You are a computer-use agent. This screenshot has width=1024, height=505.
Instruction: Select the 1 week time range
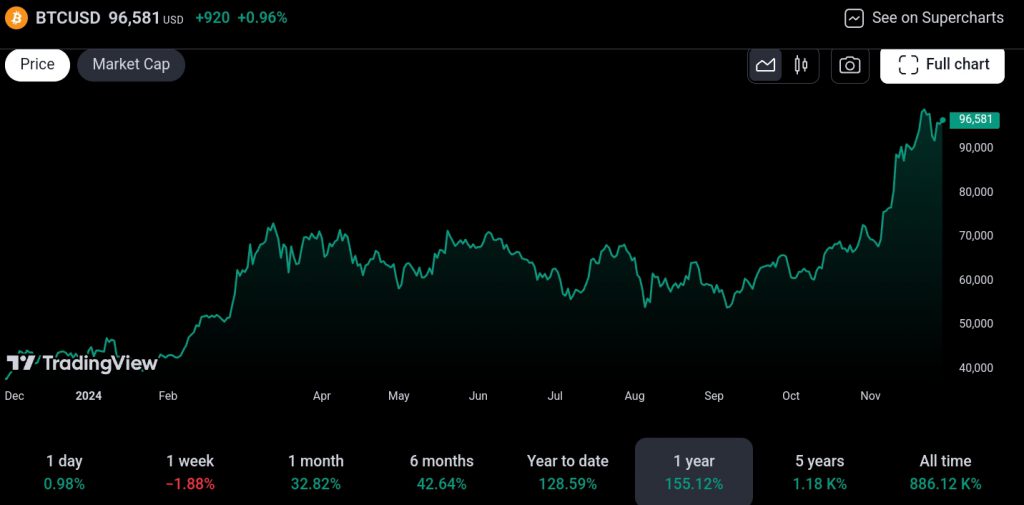(190, 472)
